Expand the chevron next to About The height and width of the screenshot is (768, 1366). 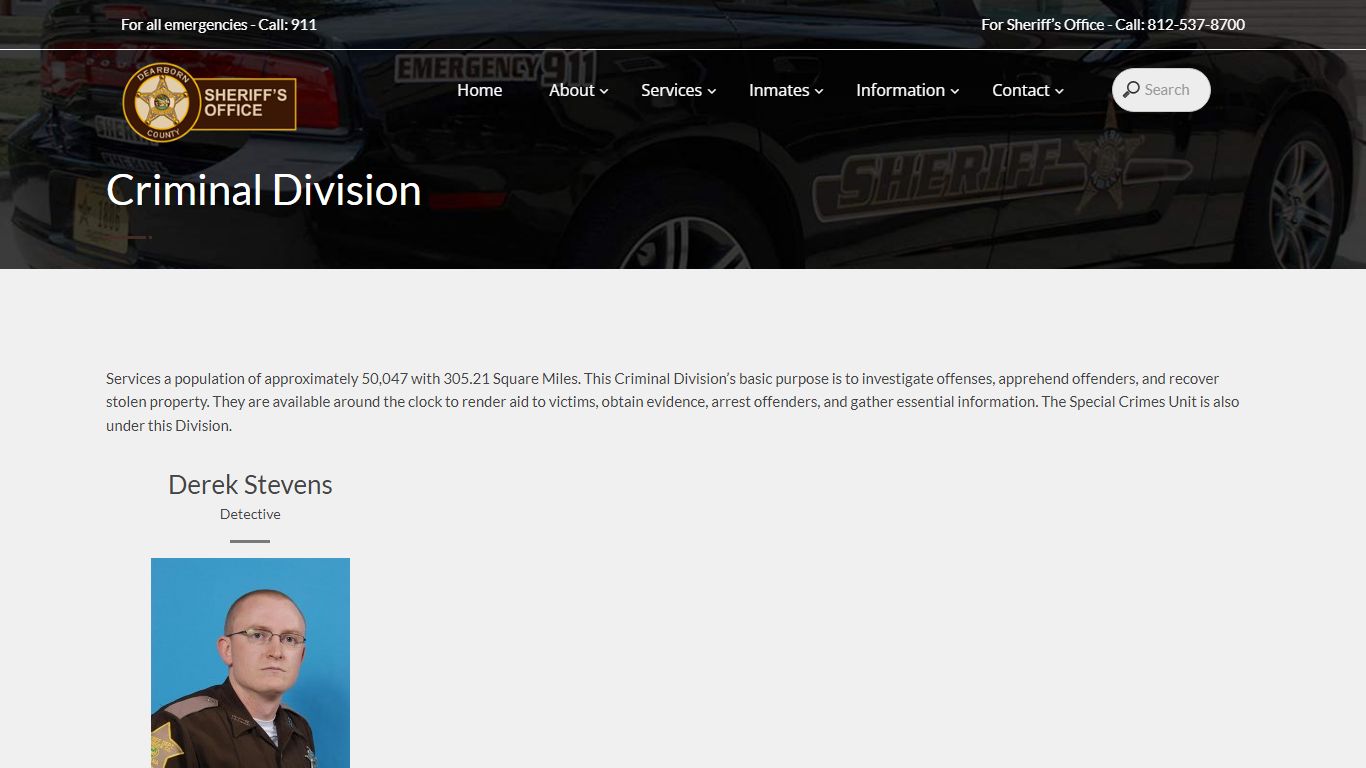click(604, 91)
